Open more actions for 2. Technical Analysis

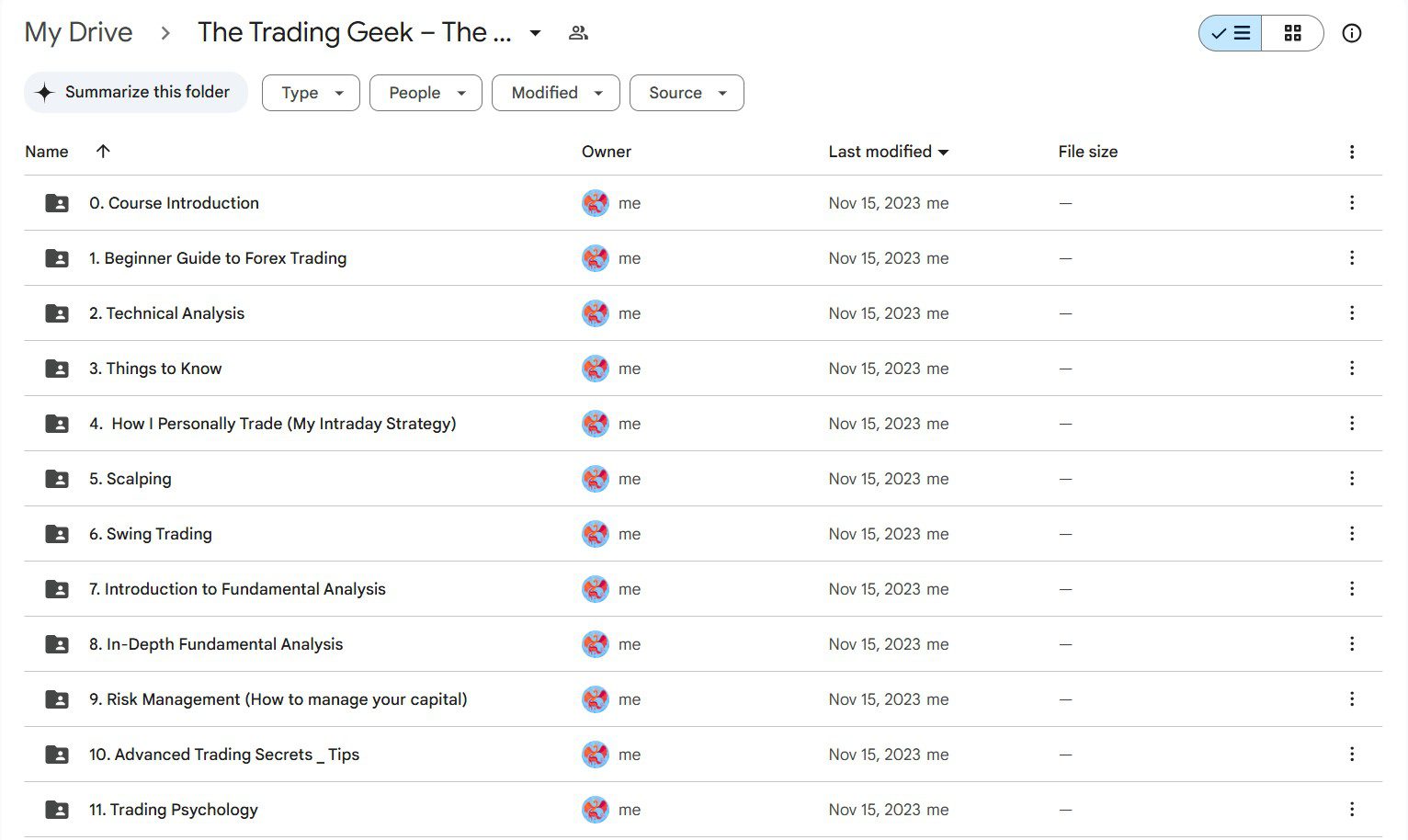[x=1351, y=313]
